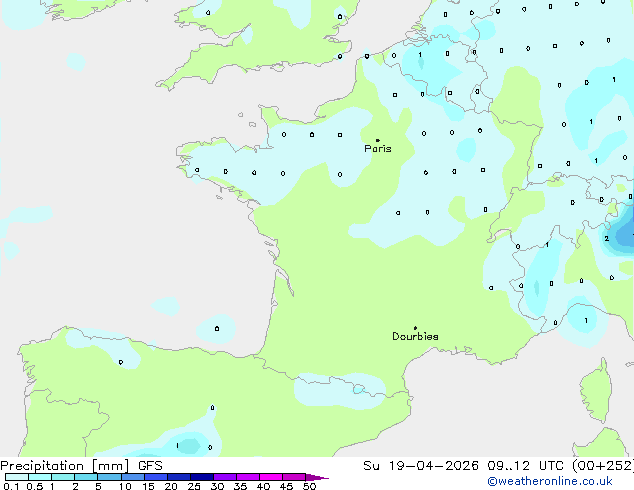Click the Dourbies city label
The width and height of the screenshot is (634, 490).
pos(415,336)
